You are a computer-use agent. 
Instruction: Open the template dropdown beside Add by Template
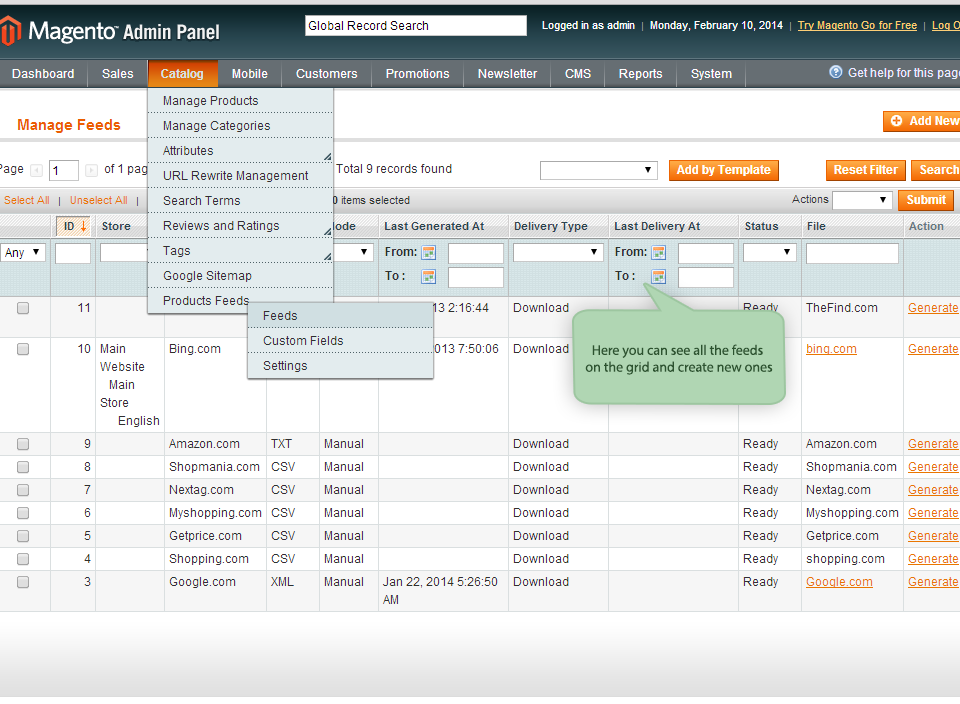pyautogui.click(x=598, y=170)
